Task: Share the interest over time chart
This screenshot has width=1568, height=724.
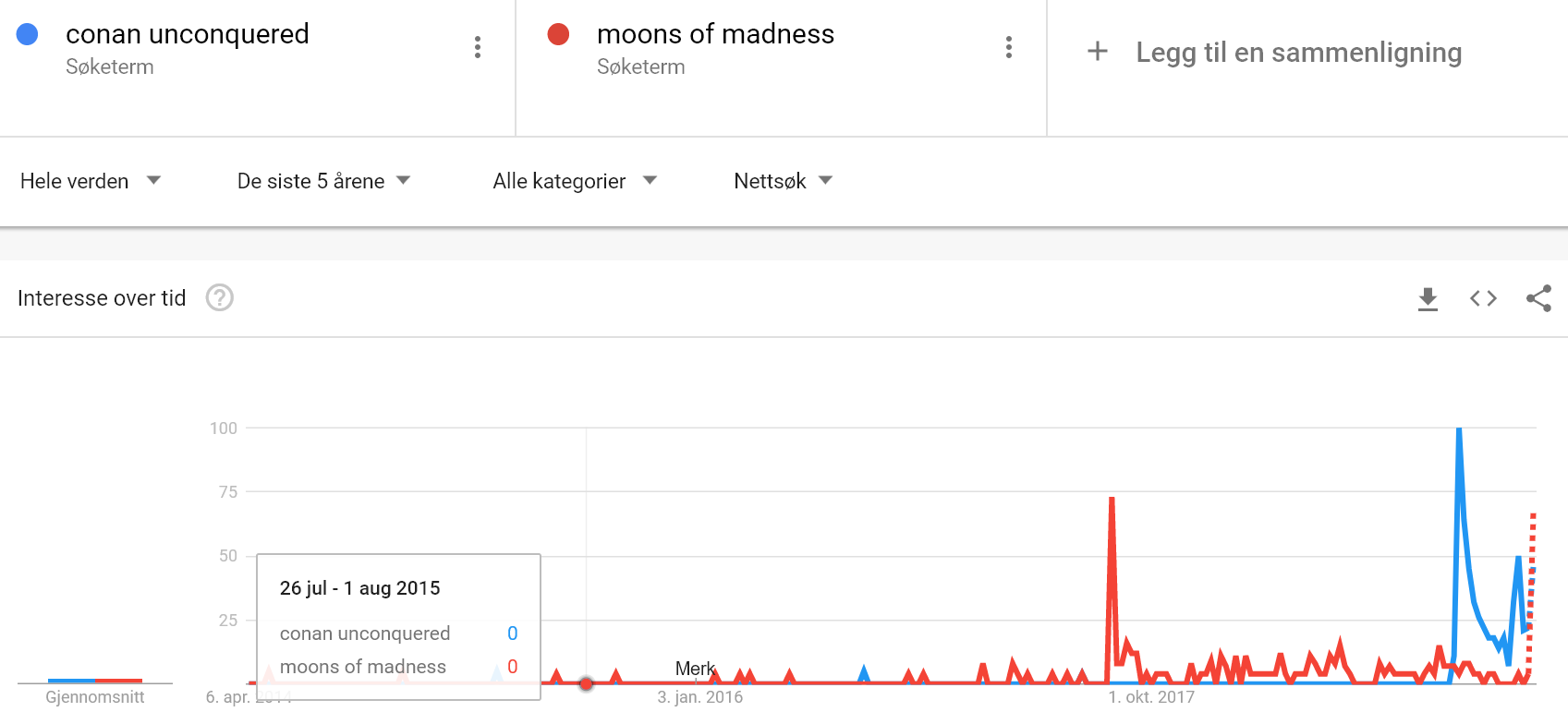Action: coord(1538,298)
